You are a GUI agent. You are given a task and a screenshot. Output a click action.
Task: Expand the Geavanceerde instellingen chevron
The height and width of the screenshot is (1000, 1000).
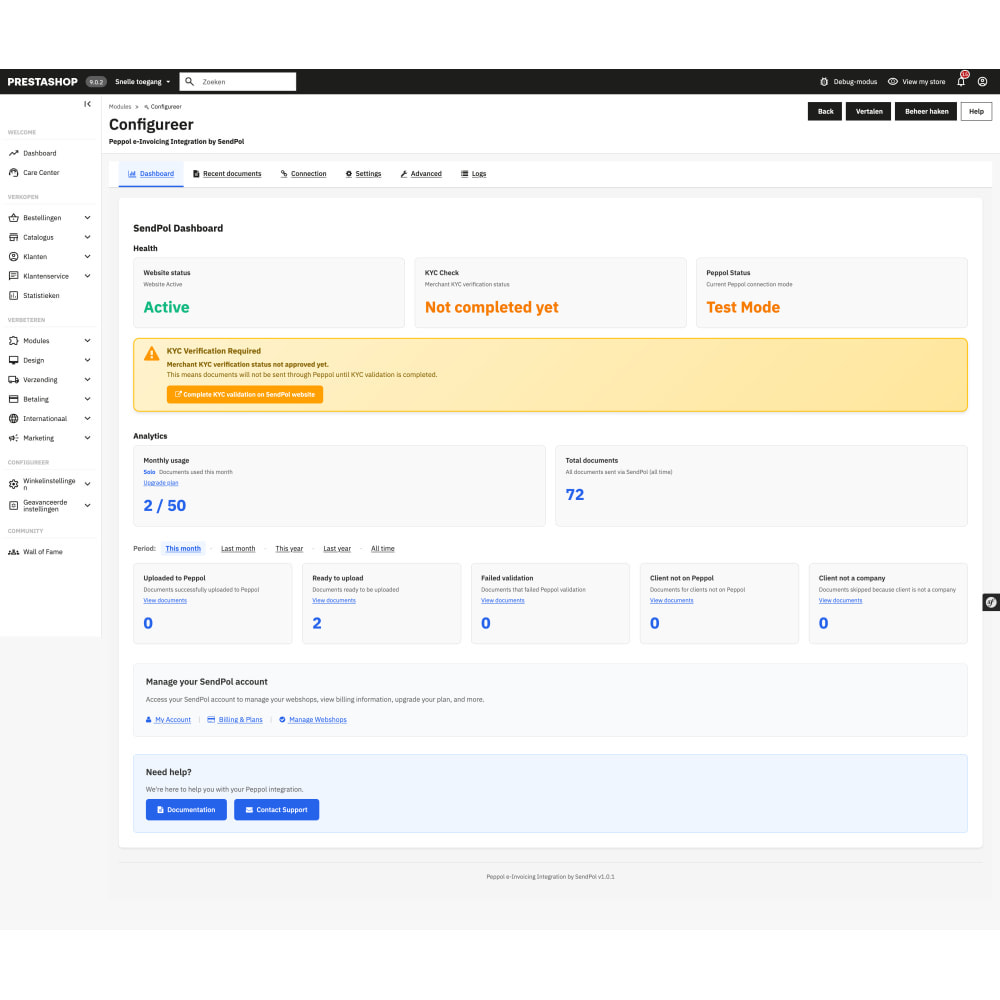87,506
